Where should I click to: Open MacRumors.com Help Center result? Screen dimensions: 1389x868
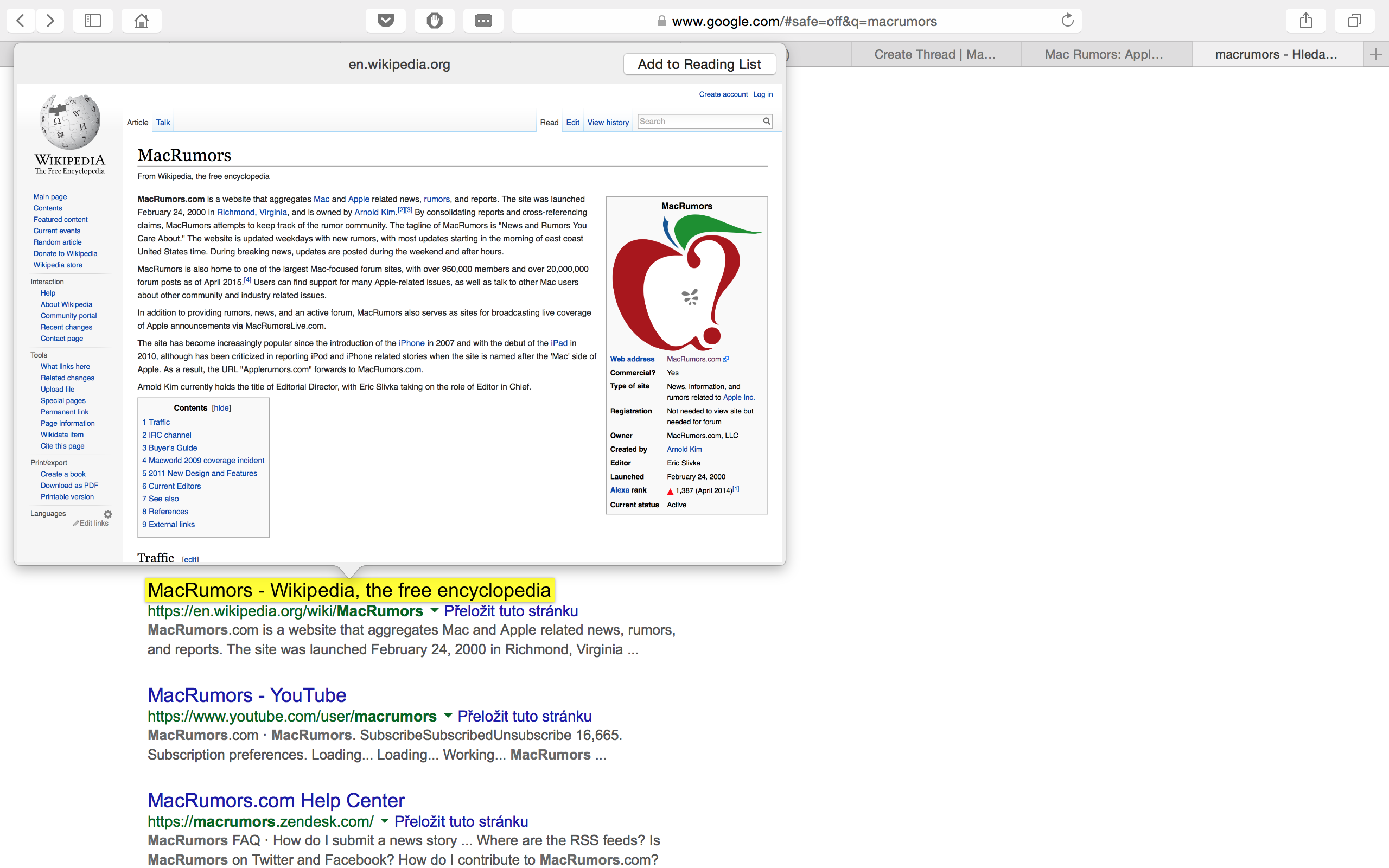[x=276, y=800]
